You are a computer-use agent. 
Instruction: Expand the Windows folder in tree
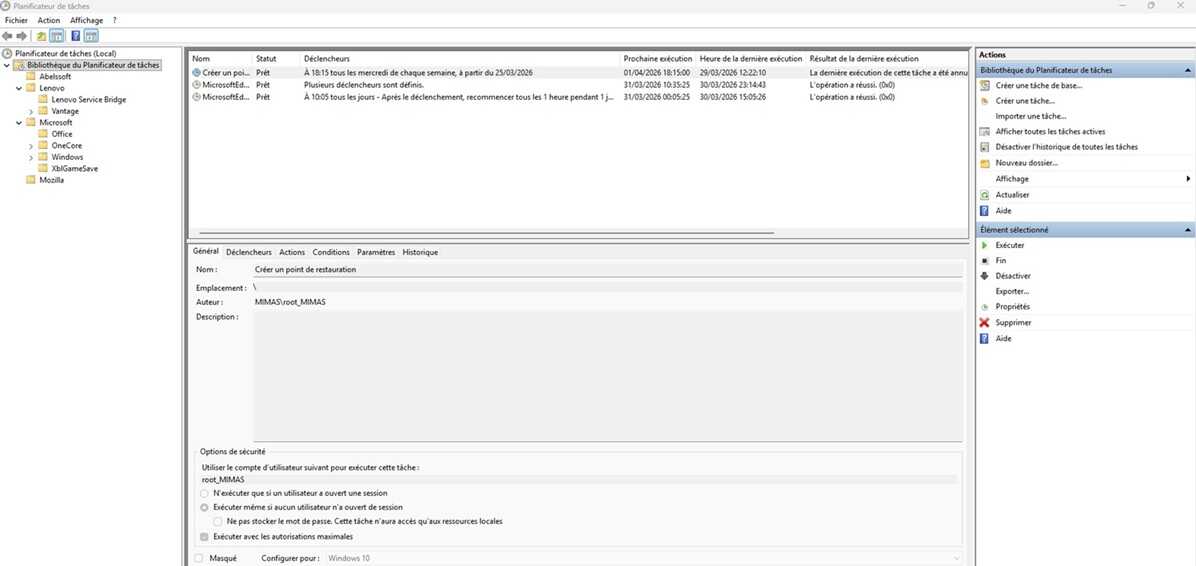(x=31, y=157)
